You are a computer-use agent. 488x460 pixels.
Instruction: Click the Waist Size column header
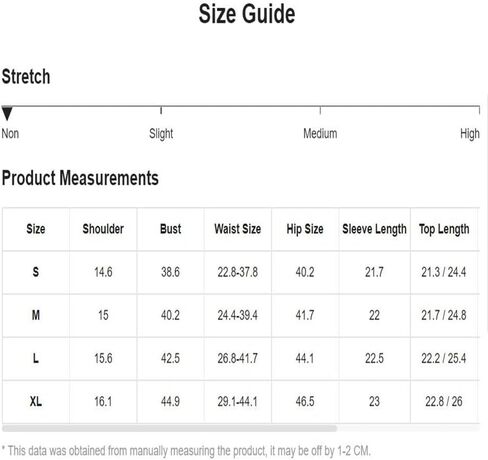[238, 229]
